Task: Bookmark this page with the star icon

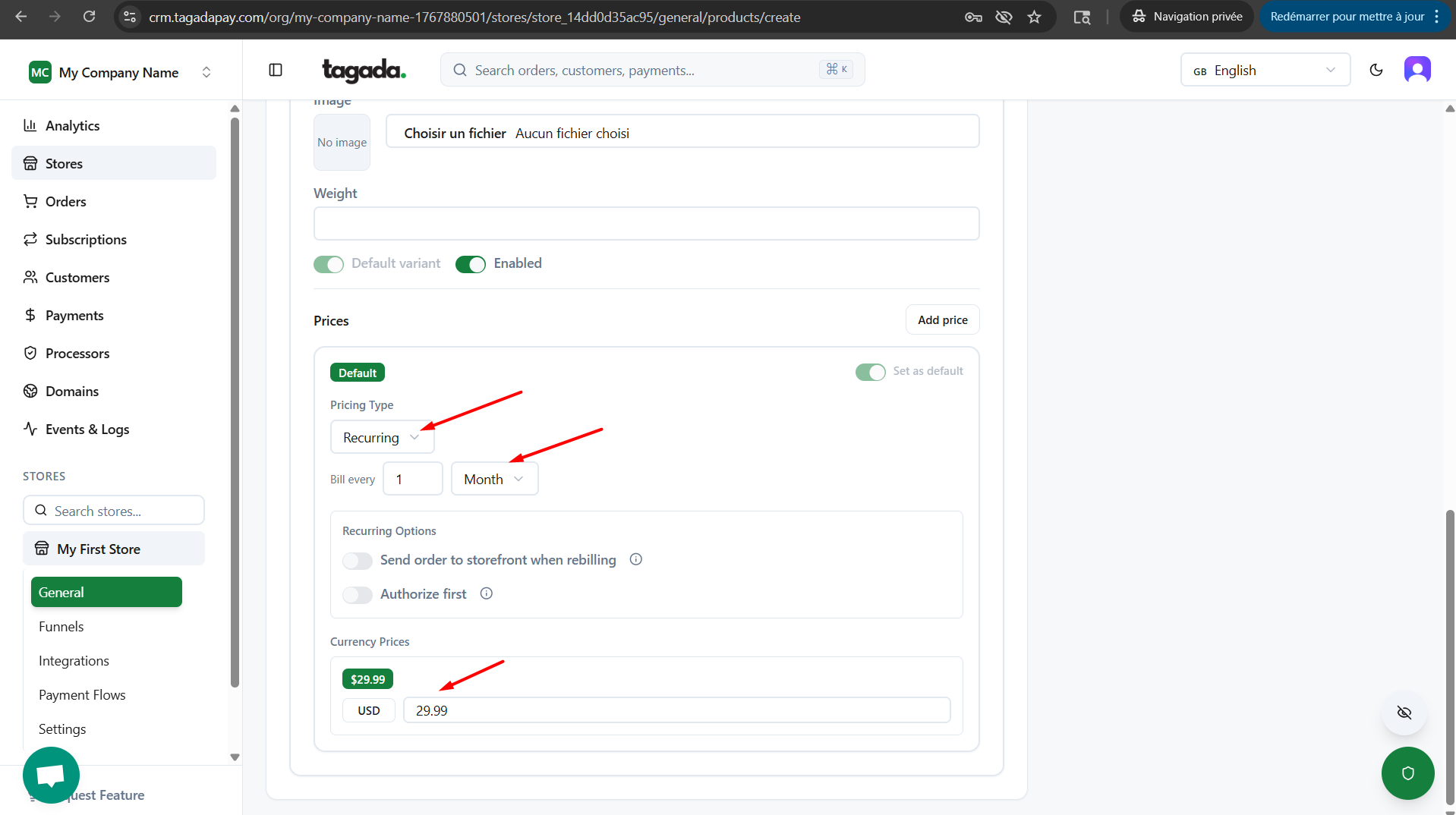Action: coord(1034,17)
